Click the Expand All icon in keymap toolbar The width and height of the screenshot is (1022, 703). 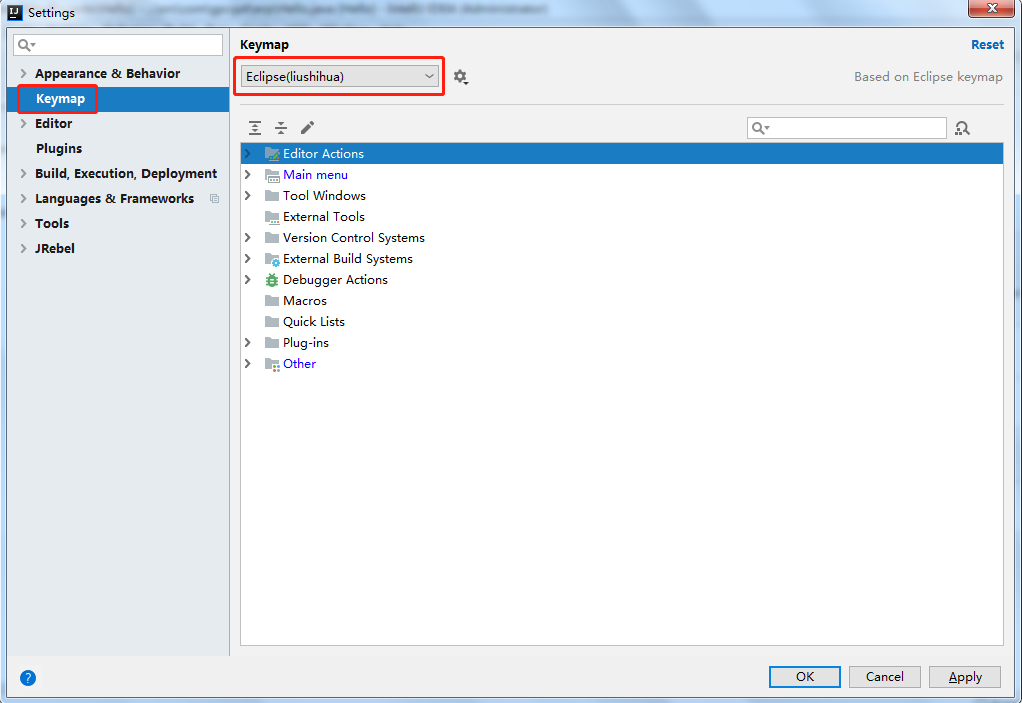click(x=255, y=128)
